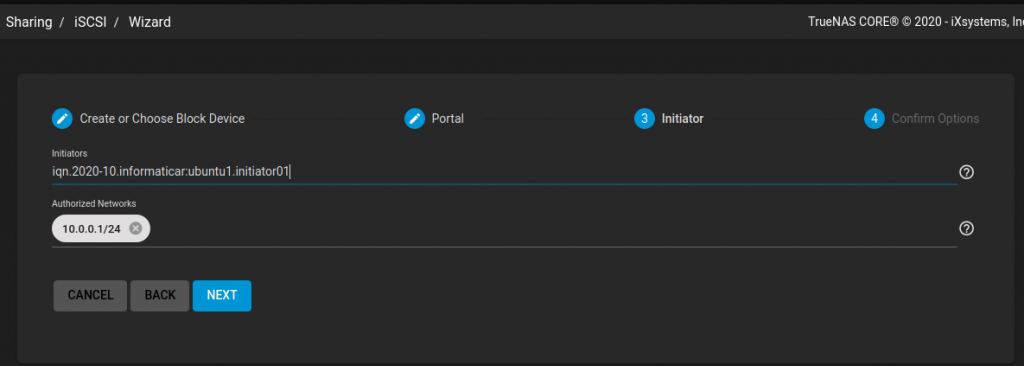
Task: Navigate to Sharing in the breadcrumb
Action: point(29,22)
